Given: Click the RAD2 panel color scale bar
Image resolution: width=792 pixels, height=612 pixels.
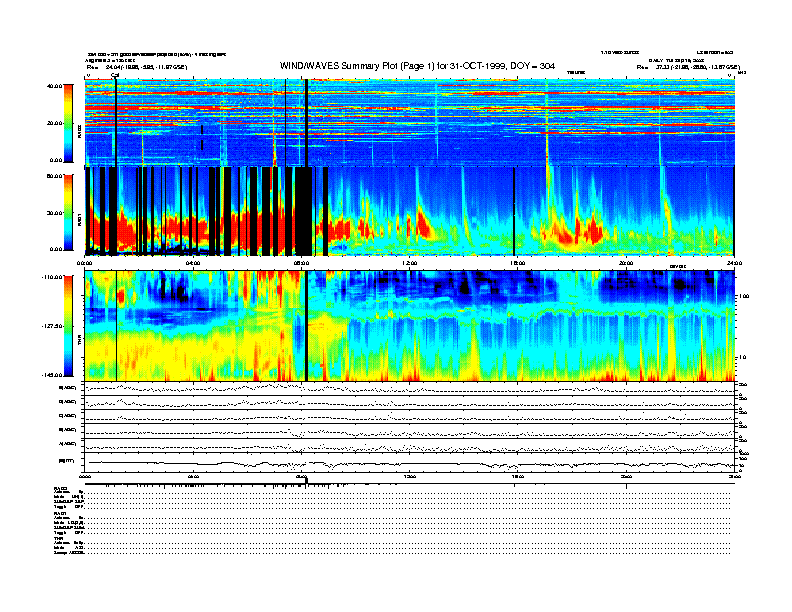Looking at the screenshot, I should 68,123.
